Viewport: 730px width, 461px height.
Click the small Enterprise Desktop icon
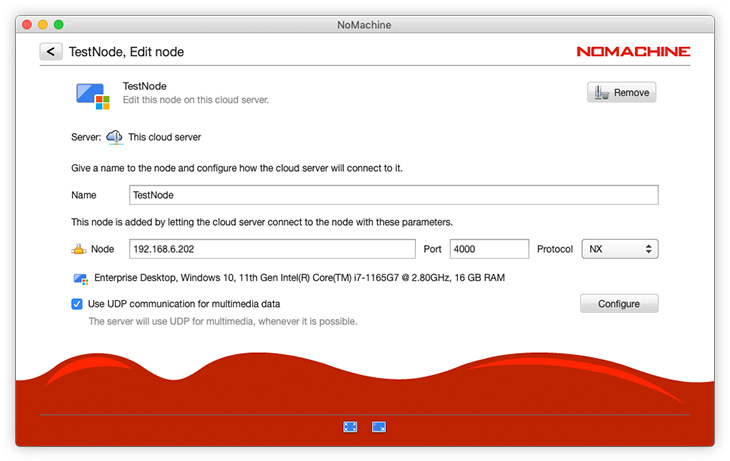point(80,279)
